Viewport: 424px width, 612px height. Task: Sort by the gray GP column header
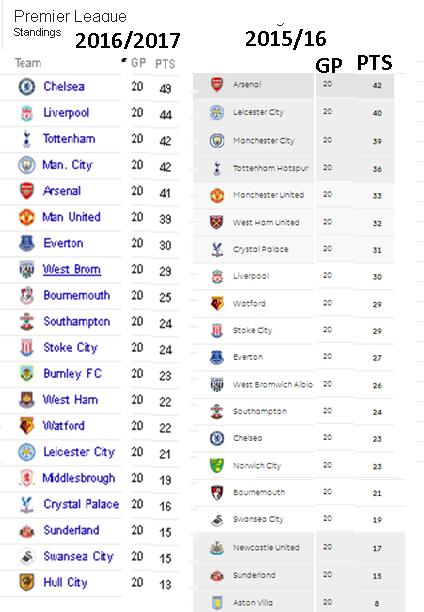[138, 63]
